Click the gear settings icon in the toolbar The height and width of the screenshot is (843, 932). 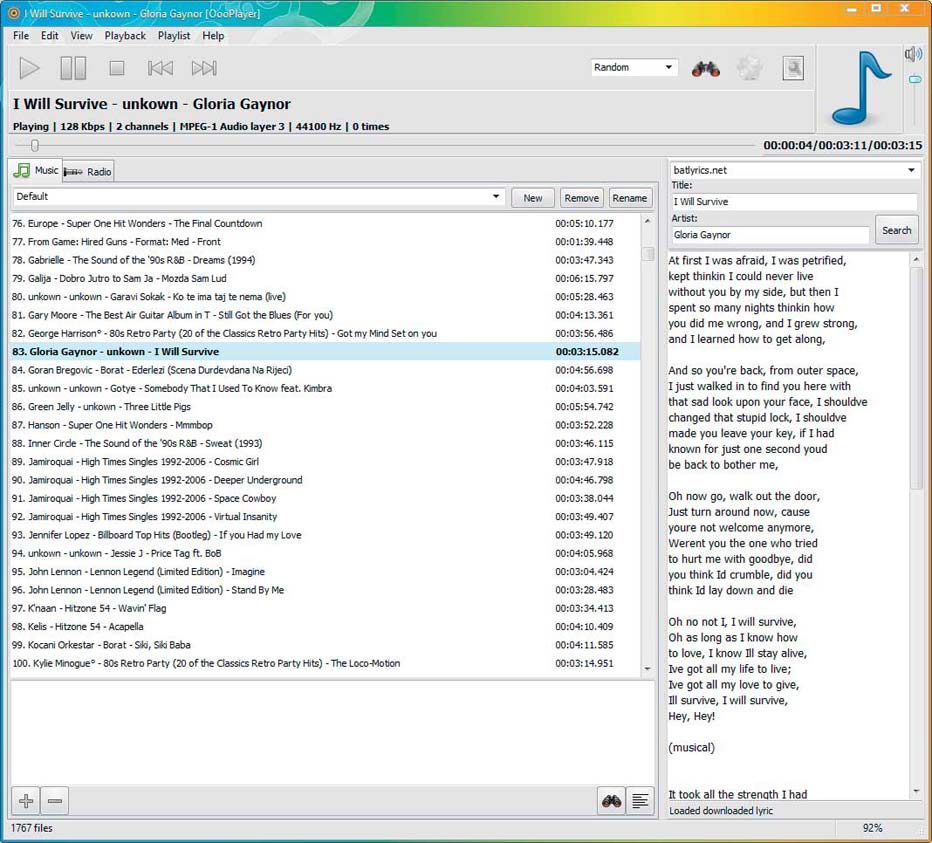pyautogui.click(x=749, y=68)
